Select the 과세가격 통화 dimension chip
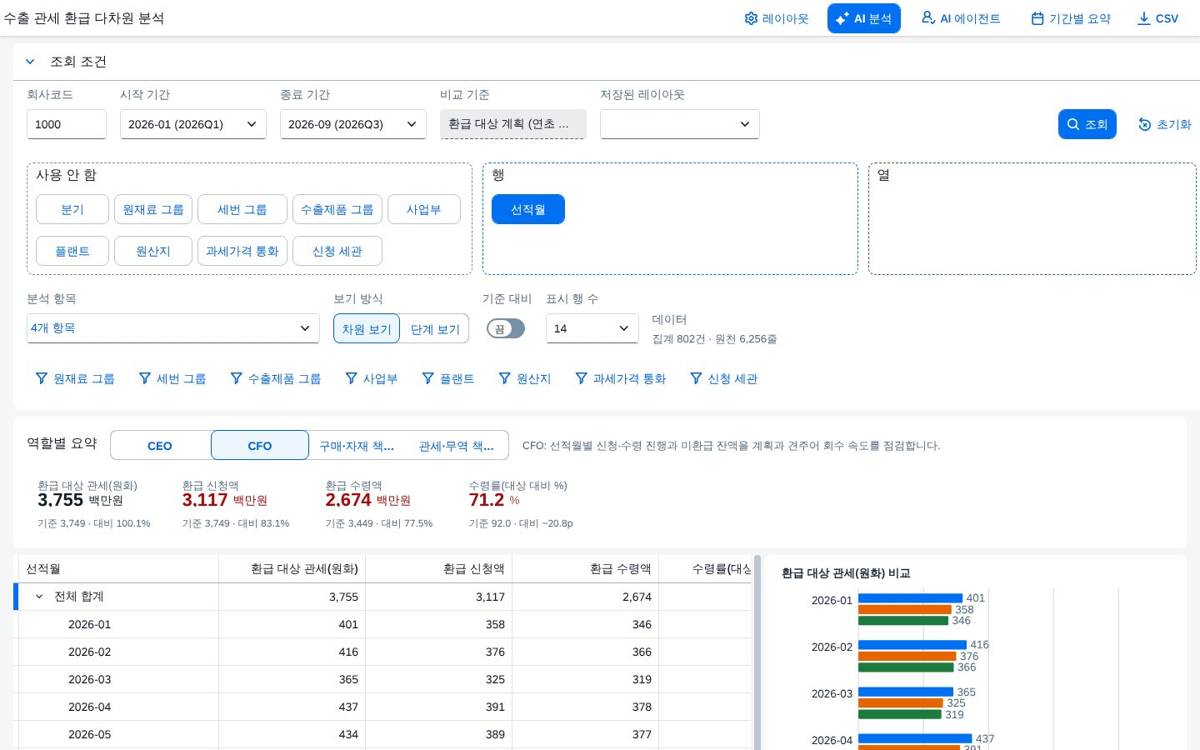Image resolution: width=1200 pixels, height=750 pixels. 242,251
